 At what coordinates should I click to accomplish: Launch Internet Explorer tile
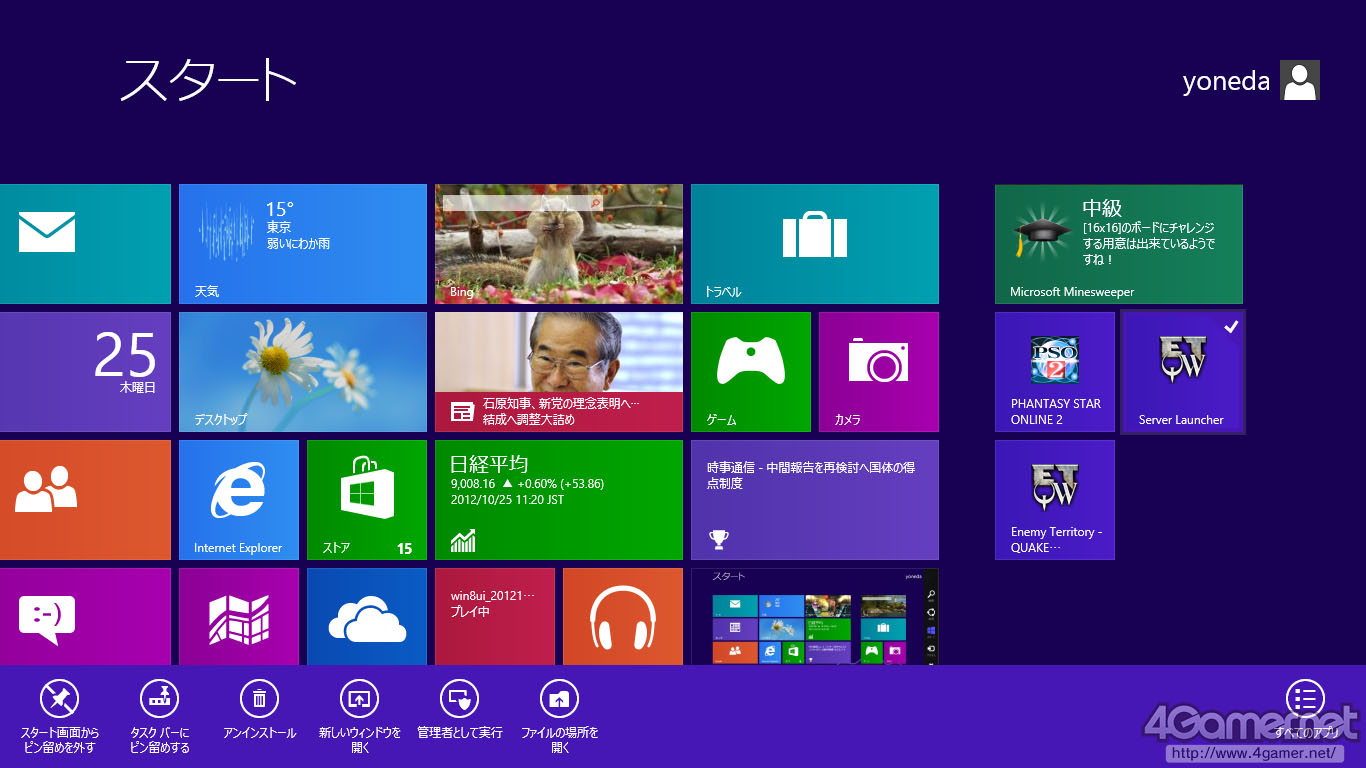(x=239, y=500)
